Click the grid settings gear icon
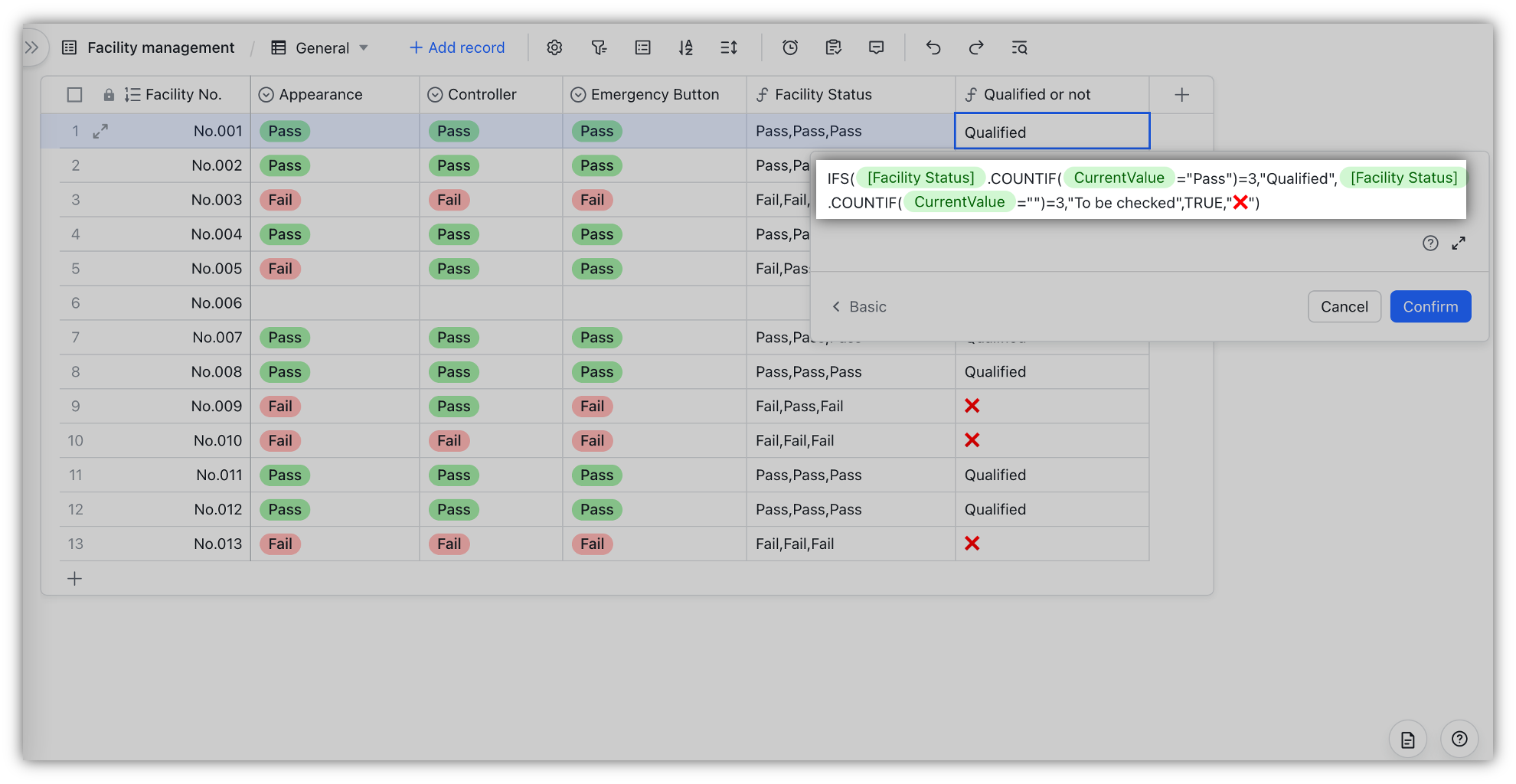 coord(554,47)
